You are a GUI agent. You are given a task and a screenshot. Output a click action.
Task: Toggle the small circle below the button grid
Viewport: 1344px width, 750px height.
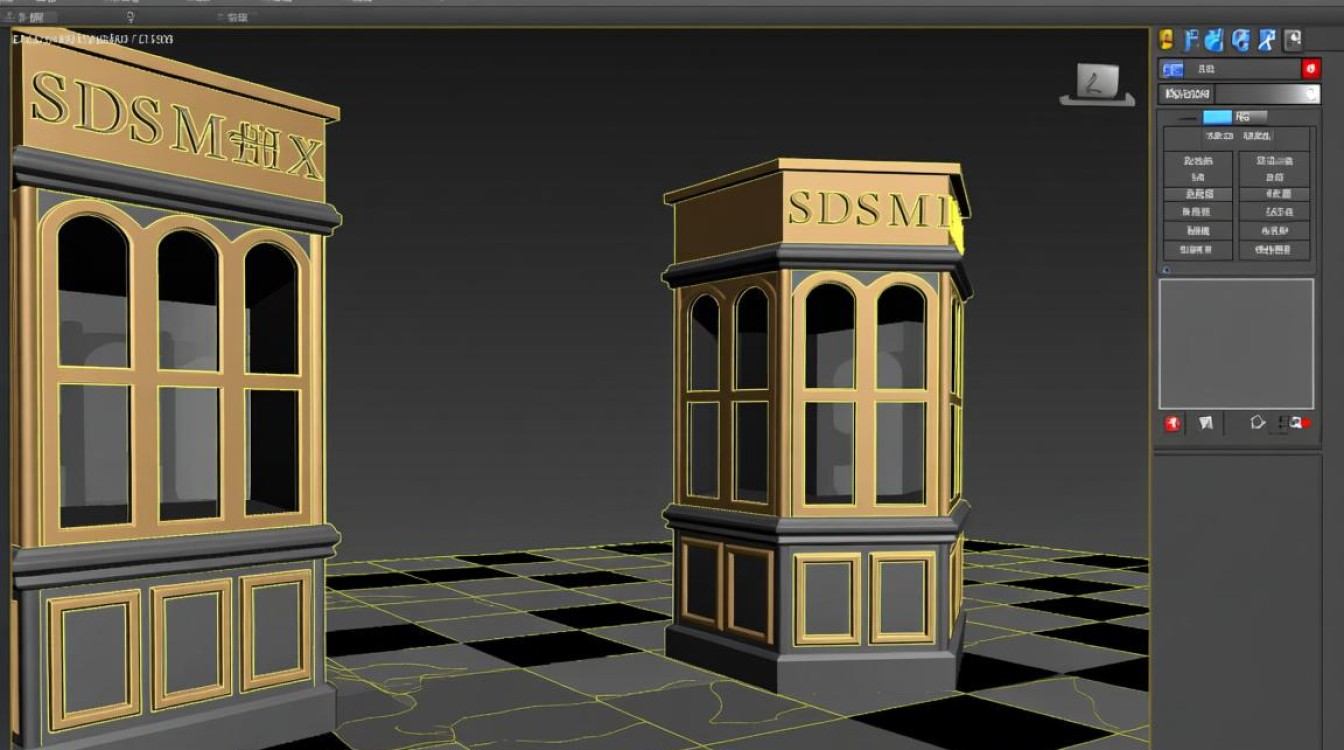click(x=1166, y=270)
